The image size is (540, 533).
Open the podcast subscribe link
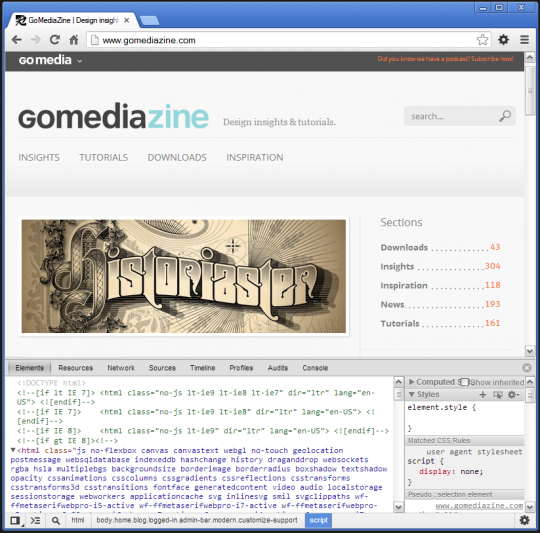click(445, 59)
